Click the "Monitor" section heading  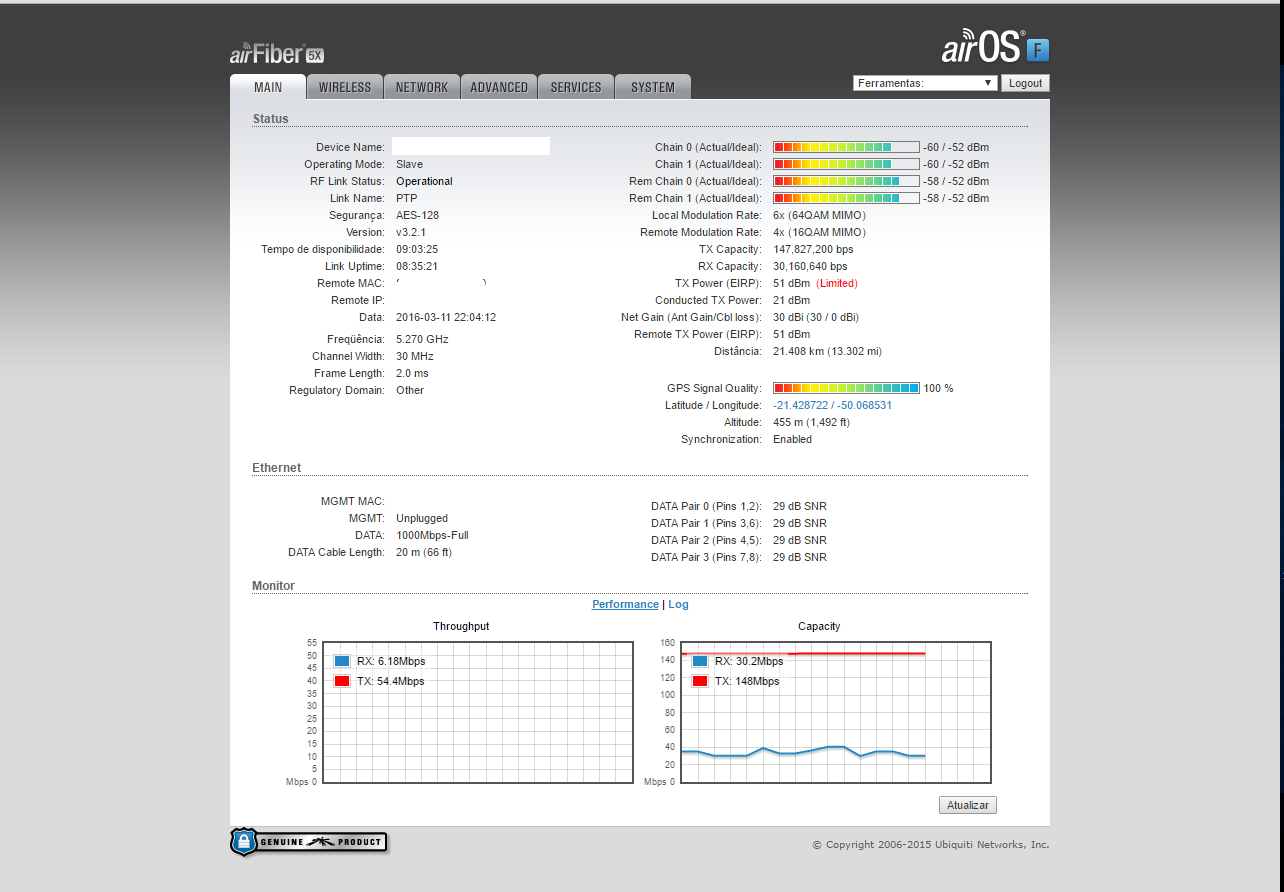pyautogui.click(x=273, y=586)
